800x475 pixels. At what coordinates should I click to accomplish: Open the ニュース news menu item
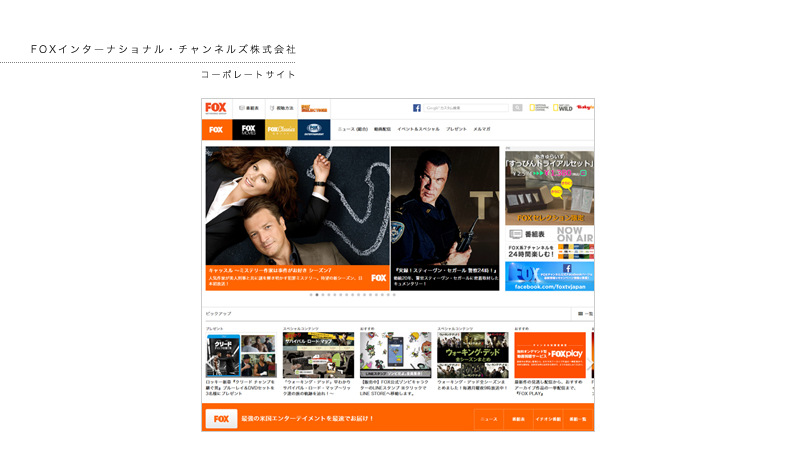pos(353,129)
